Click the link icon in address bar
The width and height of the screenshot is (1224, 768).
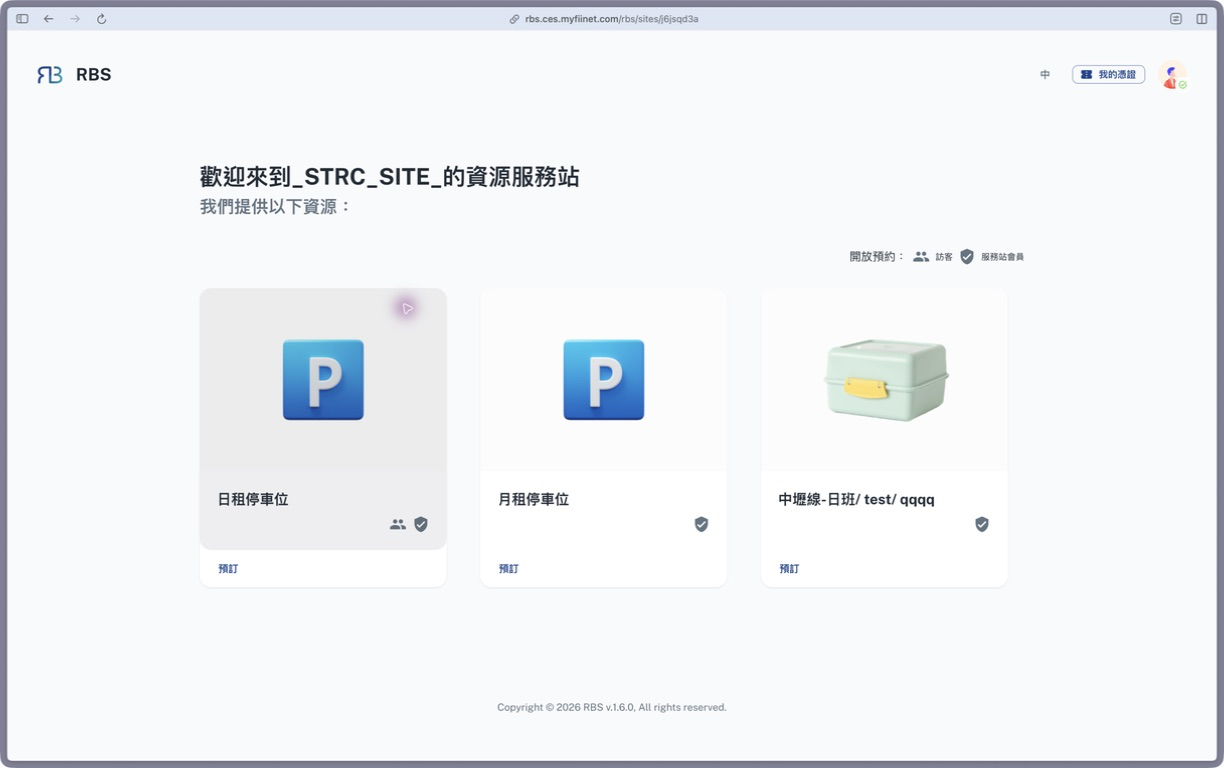click(x=515, y=19)
